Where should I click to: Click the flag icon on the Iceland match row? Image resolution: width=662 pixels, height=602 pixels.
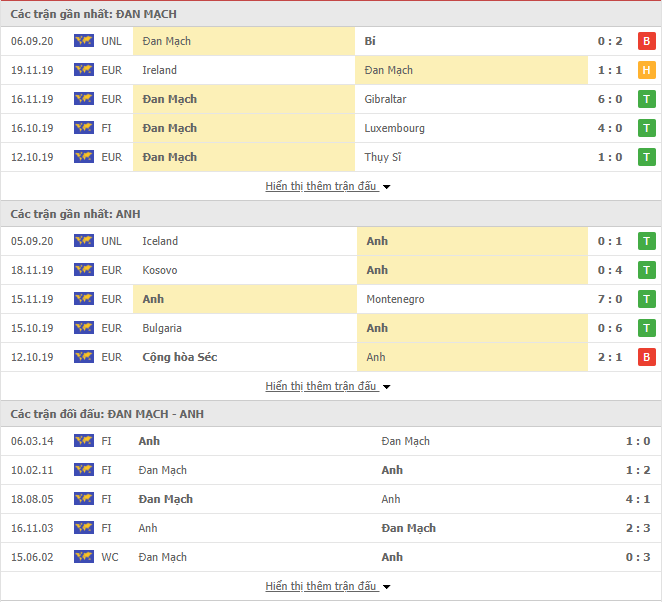(x=83, y=241)
